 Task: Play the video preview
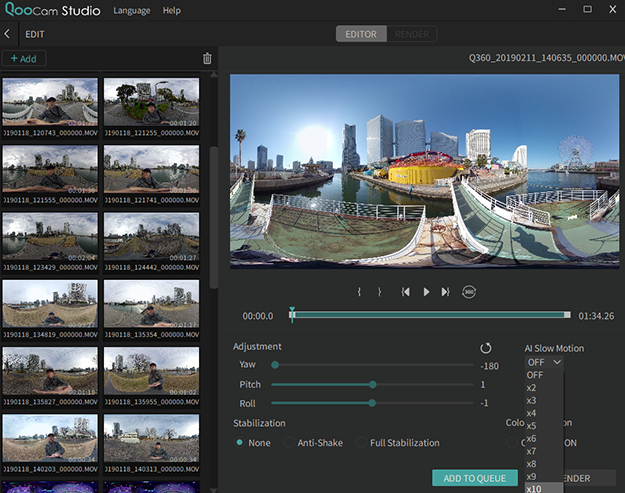point(426,292)
